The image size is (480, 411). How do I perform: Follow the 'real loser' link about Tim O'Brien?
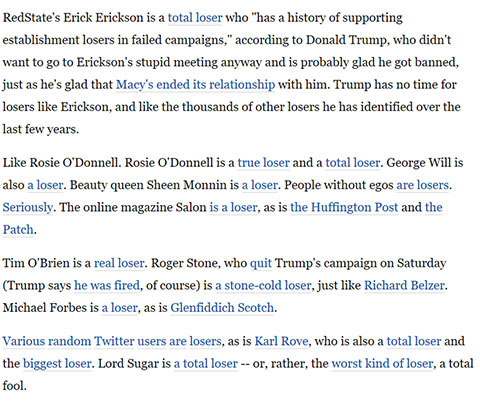[119, 263]
